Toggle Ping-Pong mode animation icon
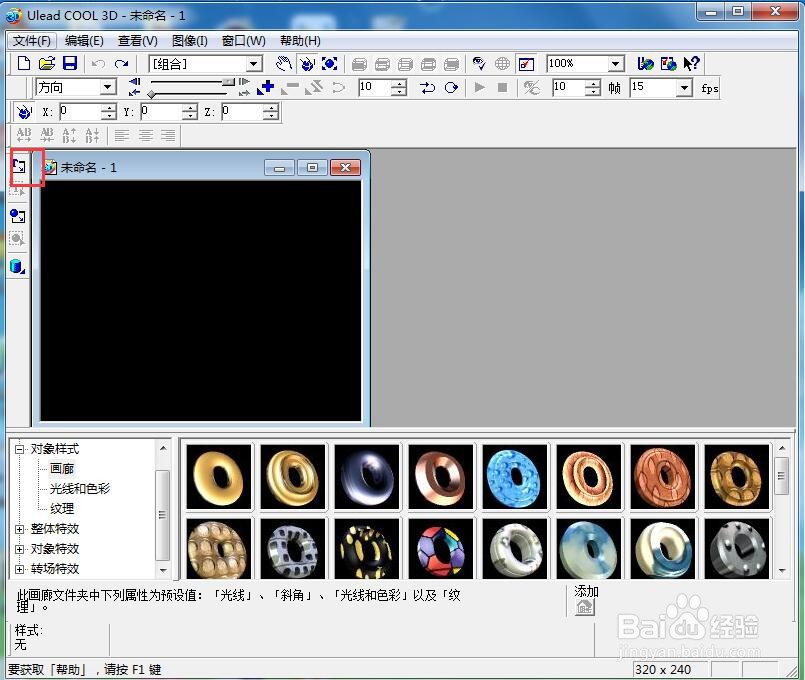The height and width of the screenshot is (680, 805). [427, 88]
